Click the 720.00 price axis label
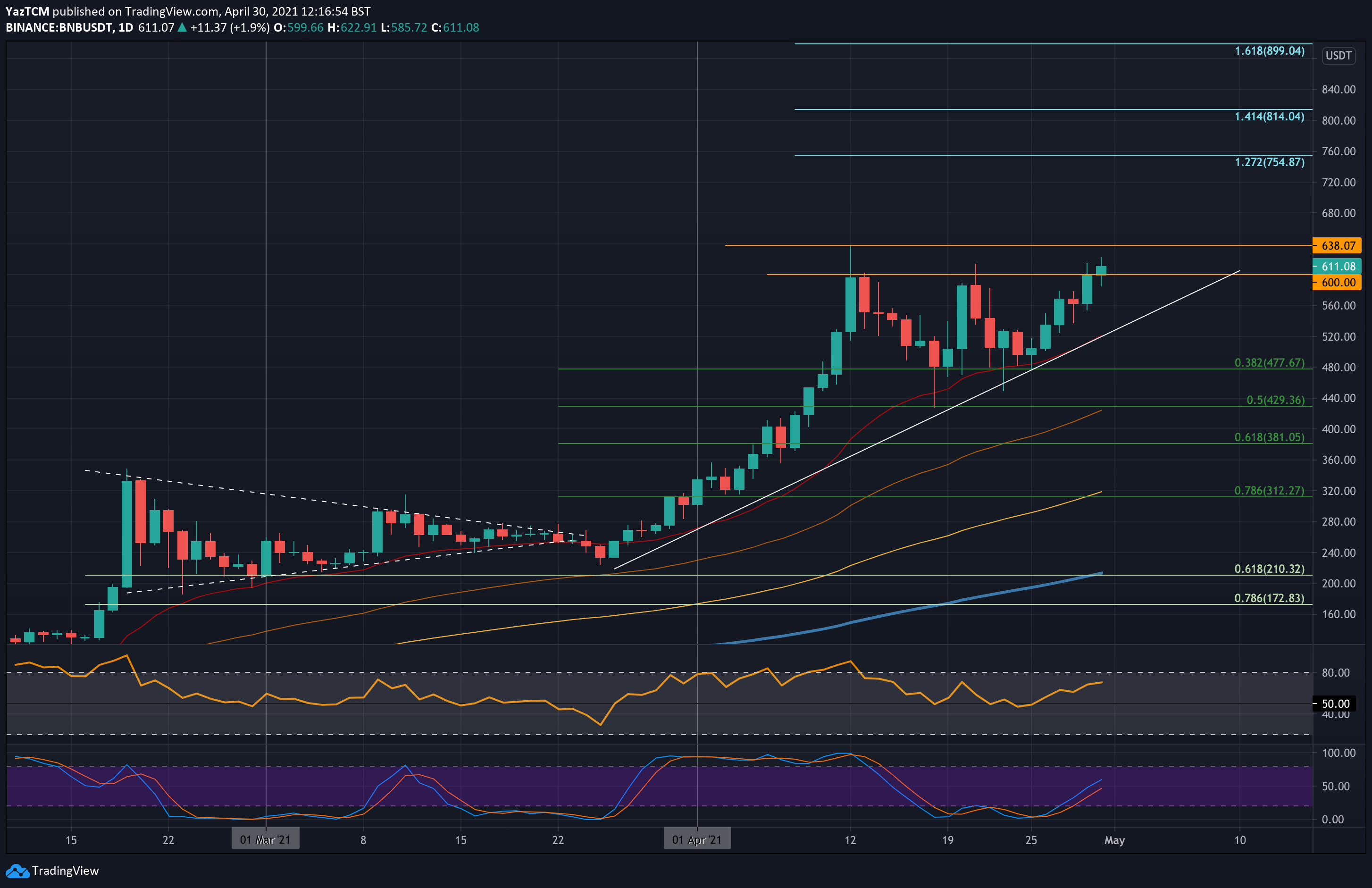 (1339, 183)
